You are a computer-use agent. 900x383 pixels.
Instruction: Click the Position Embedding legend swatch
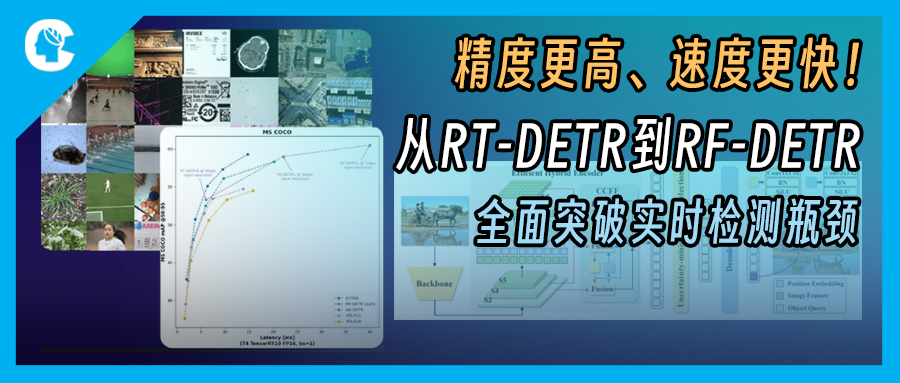[x=779, y=284]
